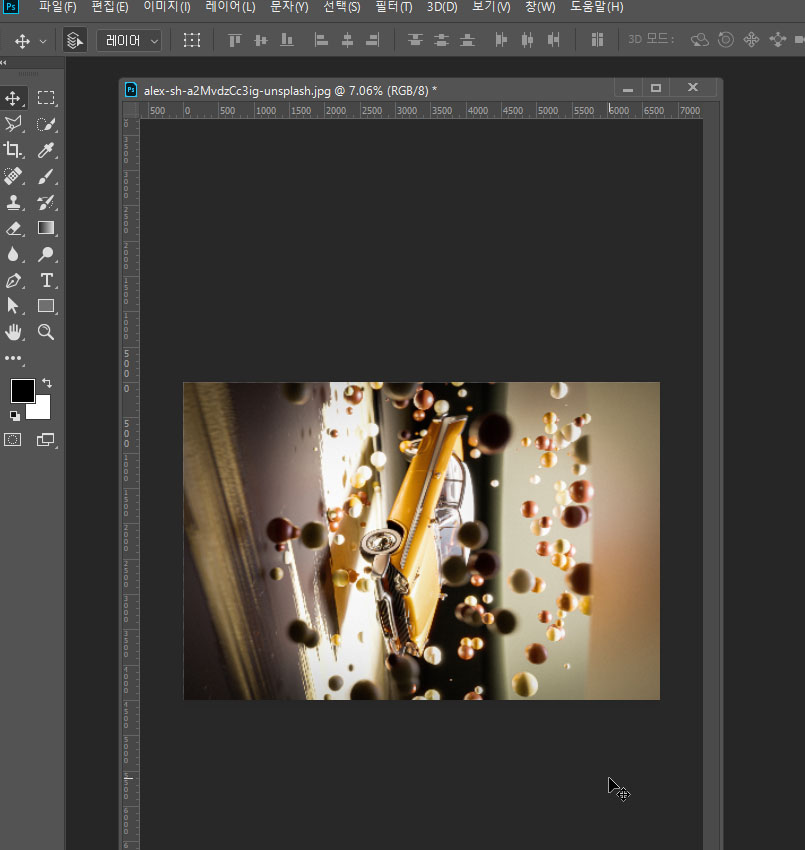
Task: Select the Pen tool
Action: coord(13,280)
